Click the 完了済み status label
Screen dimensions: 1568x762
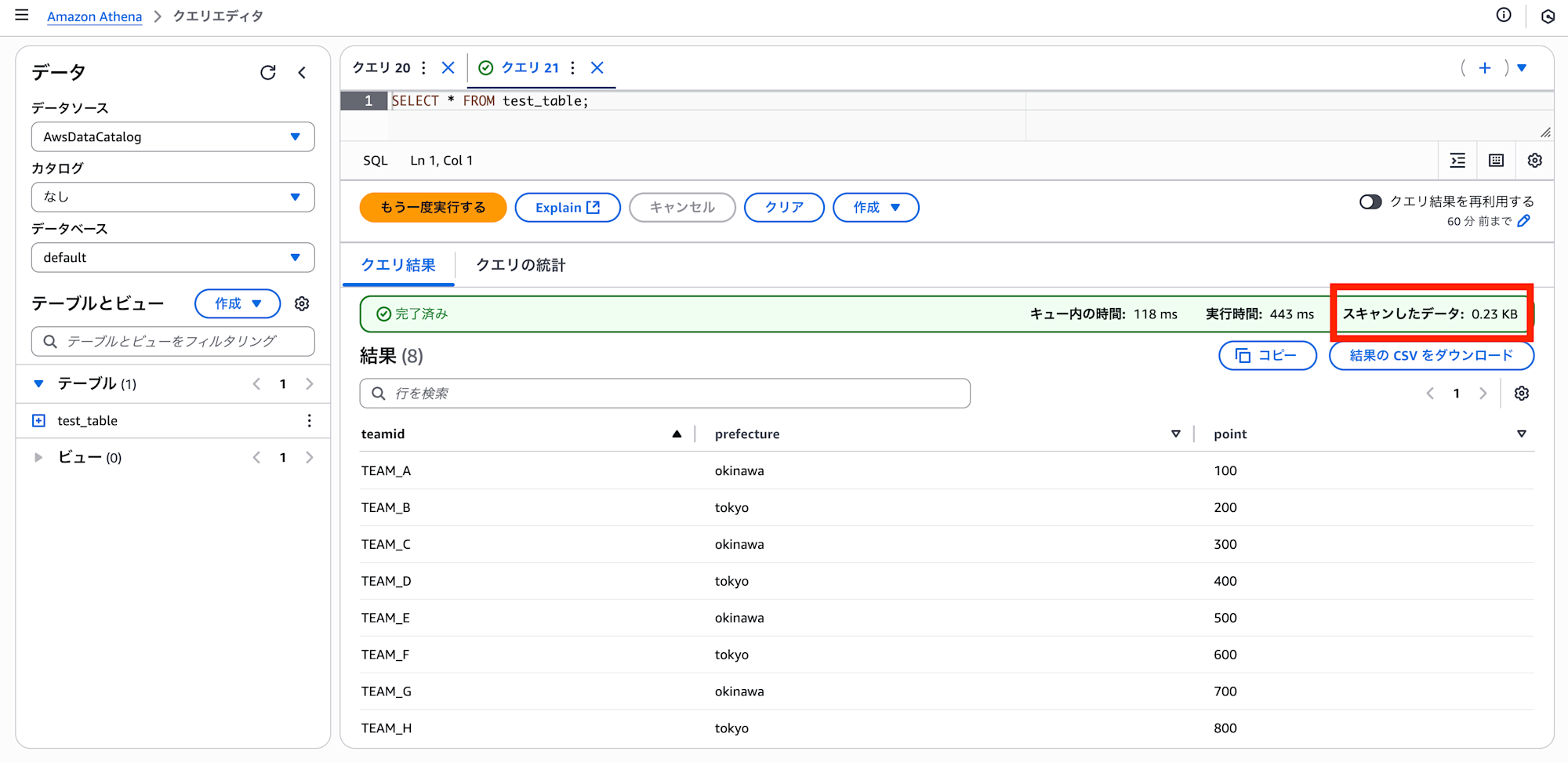click(x=412, y=314)
